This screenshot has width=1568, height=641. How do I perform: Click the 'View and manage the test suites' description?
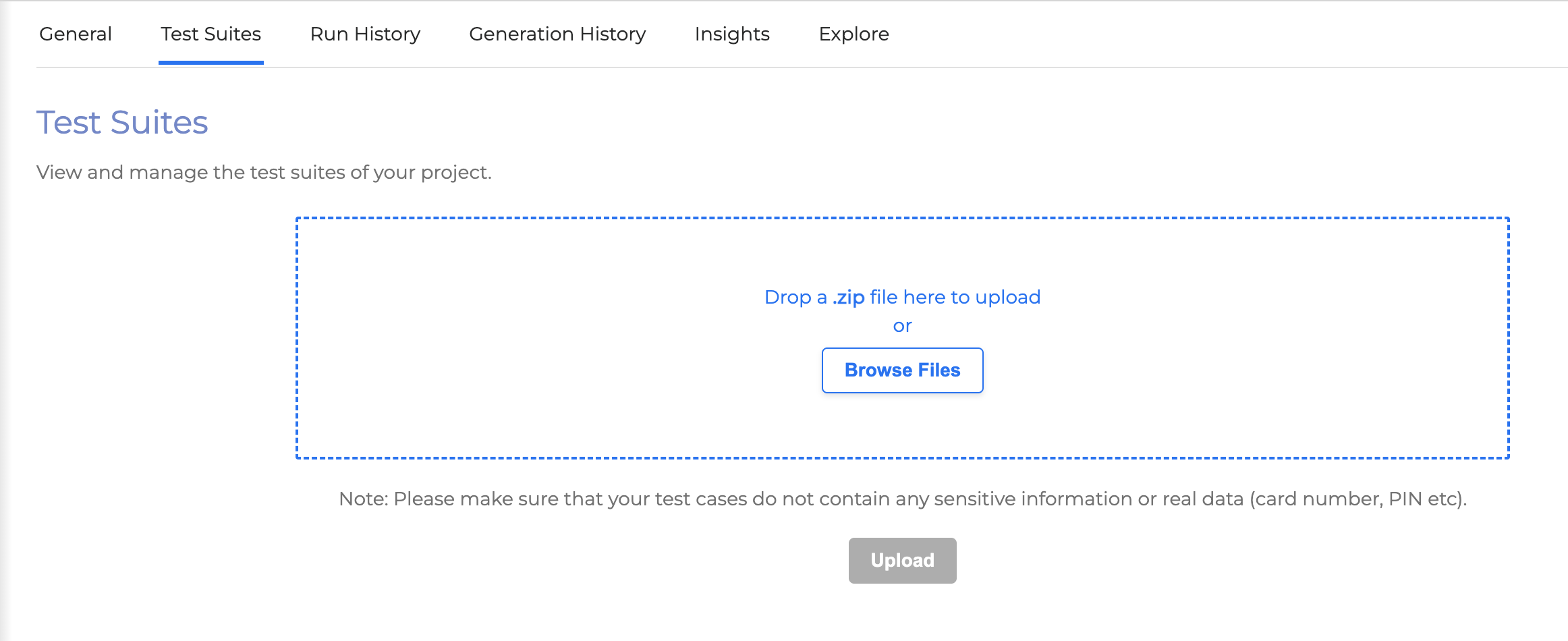[x=264, y=172]
